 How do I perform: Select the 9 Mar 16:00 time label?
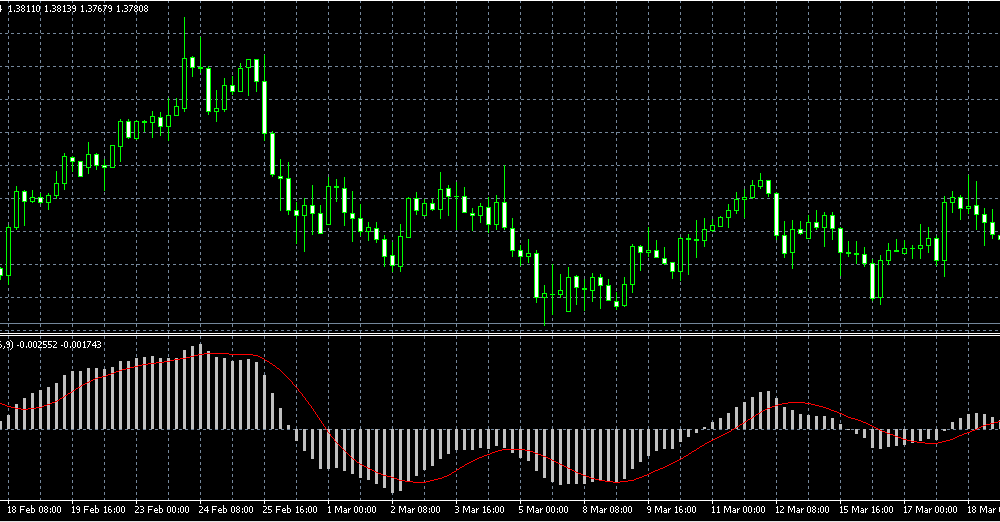[x=671, y=510]
